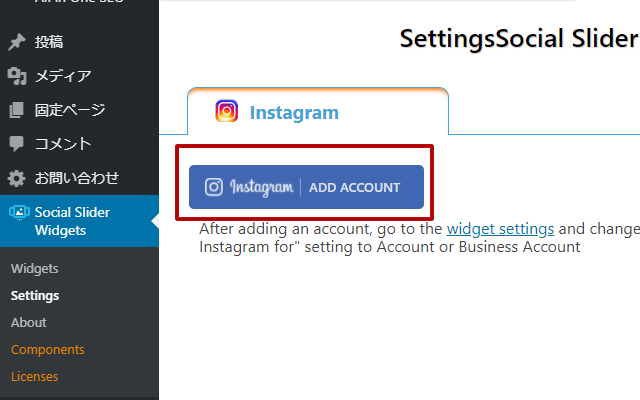Open the About submenu page
This screenshot has height=400, width=640.
click(29, 322)
